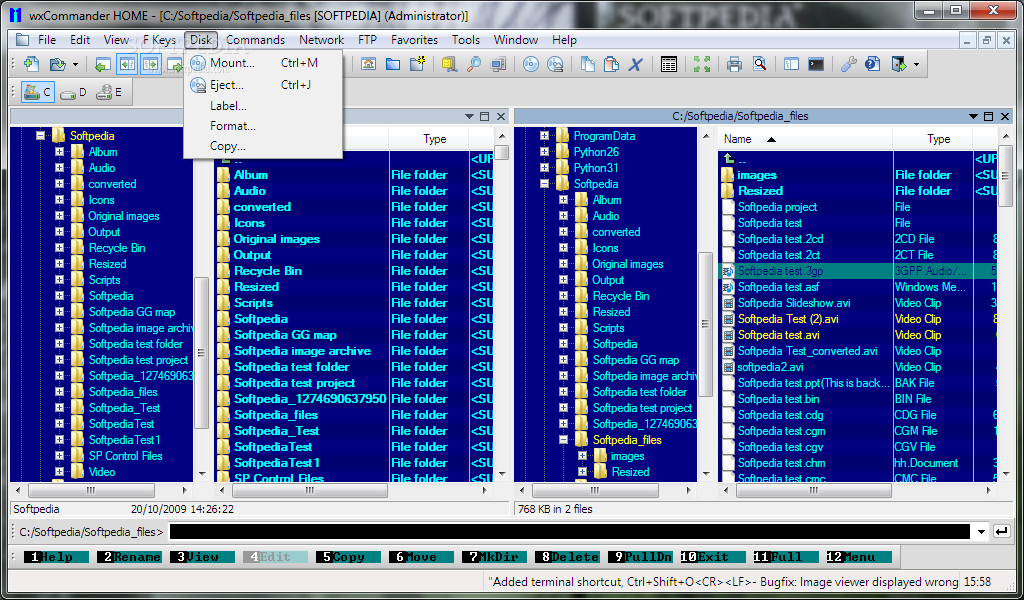Click the green left-arrow panel icon
The height and width of the screenshot is (600, 1024).
[x=103, y=64]
